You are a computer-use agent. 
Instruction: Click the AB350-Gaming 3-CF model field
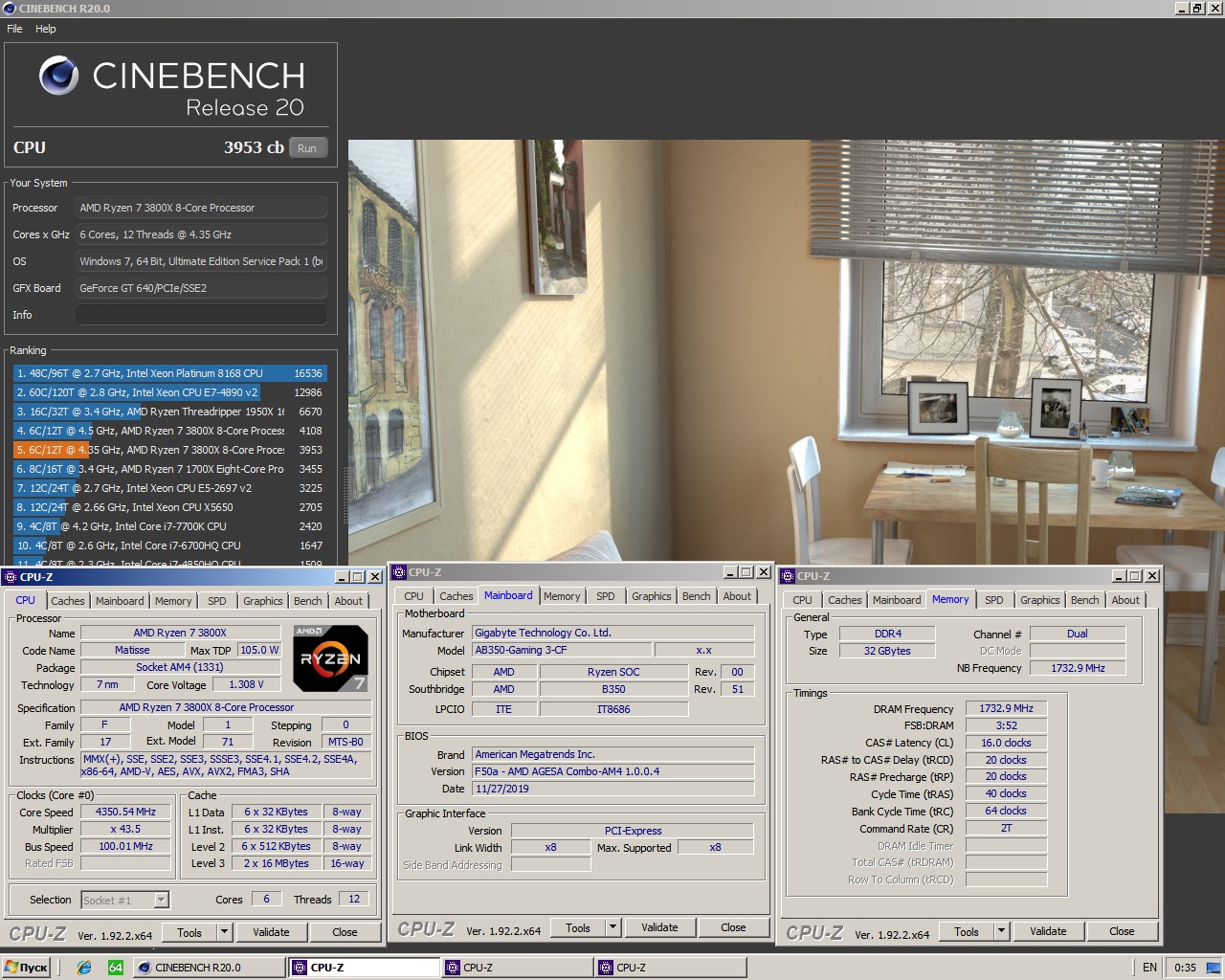563,651
